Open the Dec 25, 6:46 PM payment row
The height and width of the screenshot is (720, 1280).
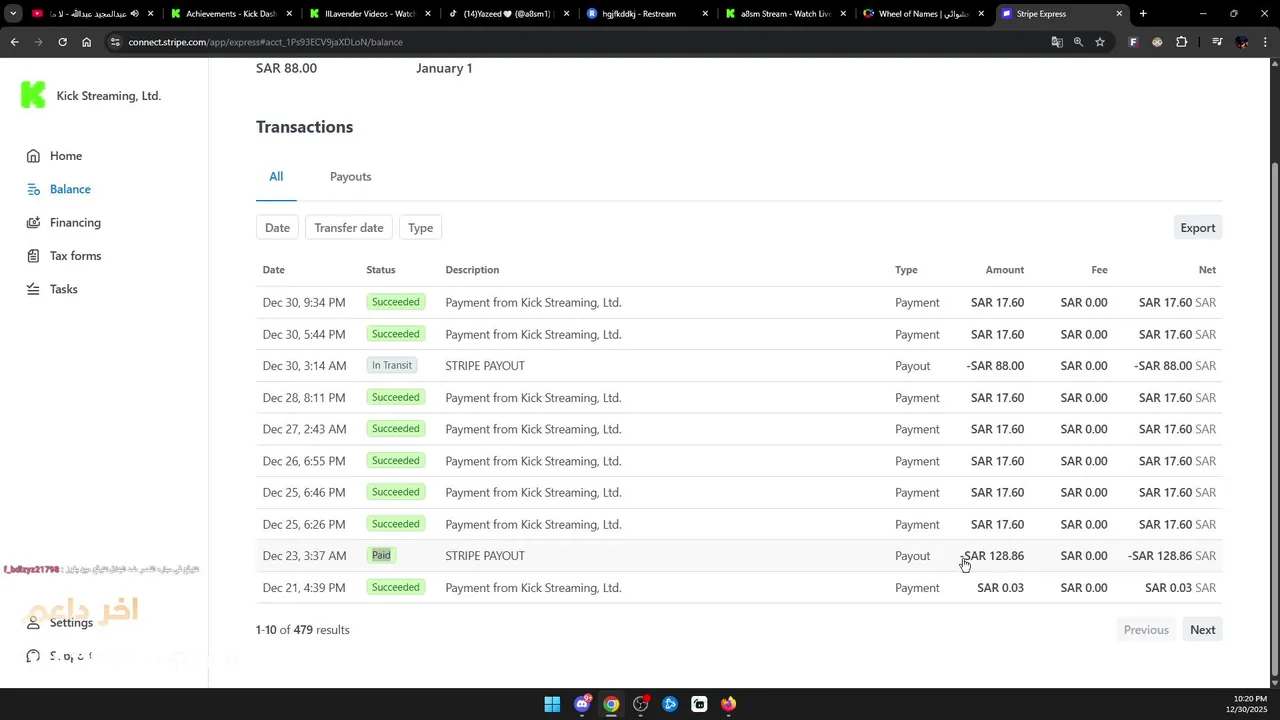click(x=739, y=492)
